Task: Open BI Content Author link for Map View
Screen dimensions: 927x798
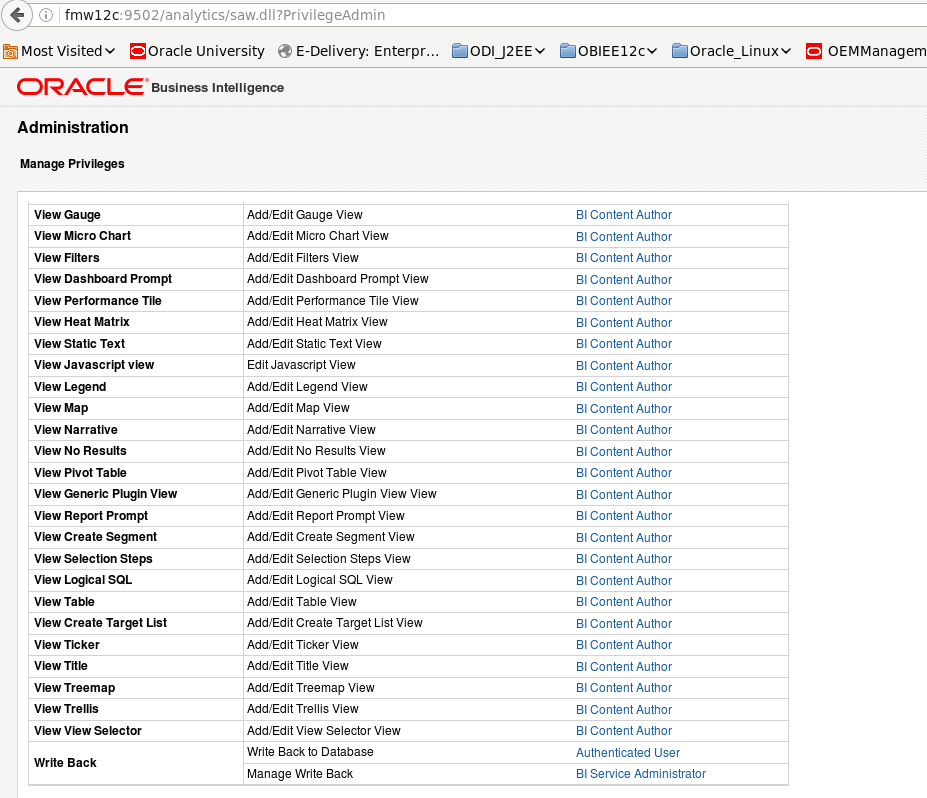Action: 624,408
